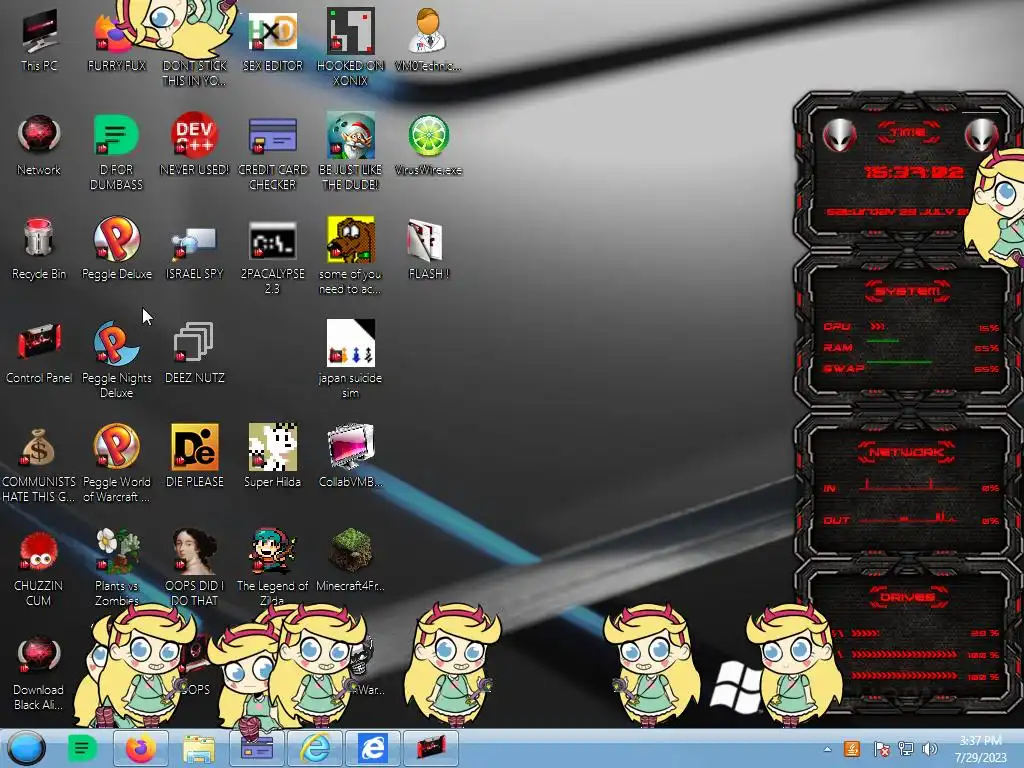This screenshot has height=768, width=1024.
Task: Click the DRIVES header in the gadget
Action: (908, 597)
